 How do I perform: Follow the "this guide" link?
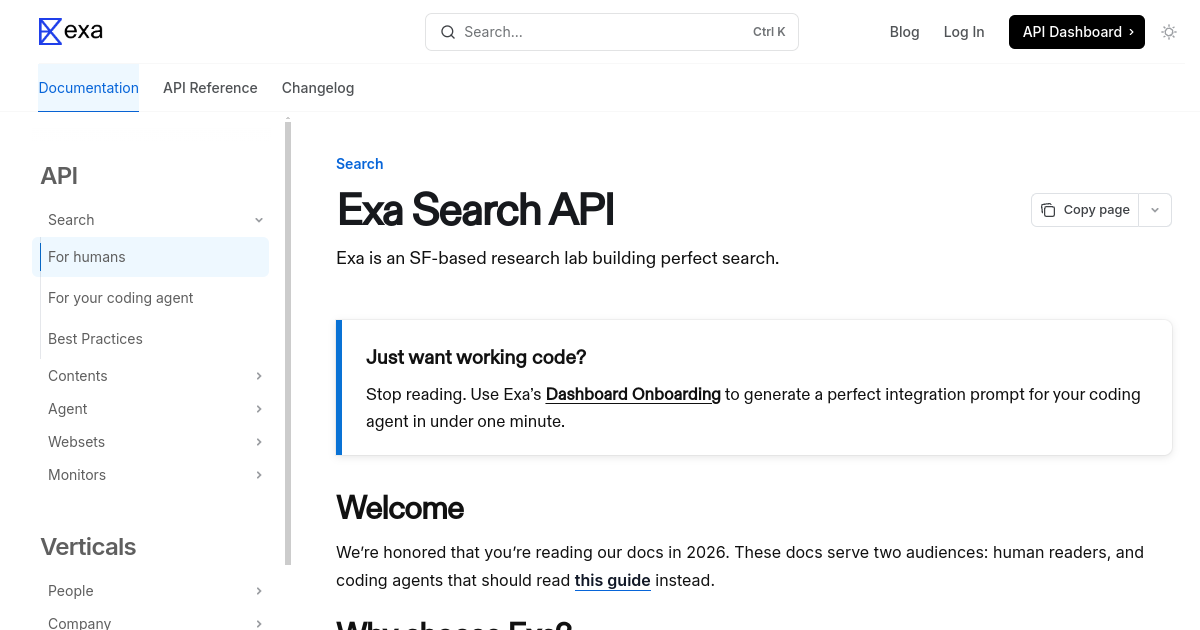point(613,580)
